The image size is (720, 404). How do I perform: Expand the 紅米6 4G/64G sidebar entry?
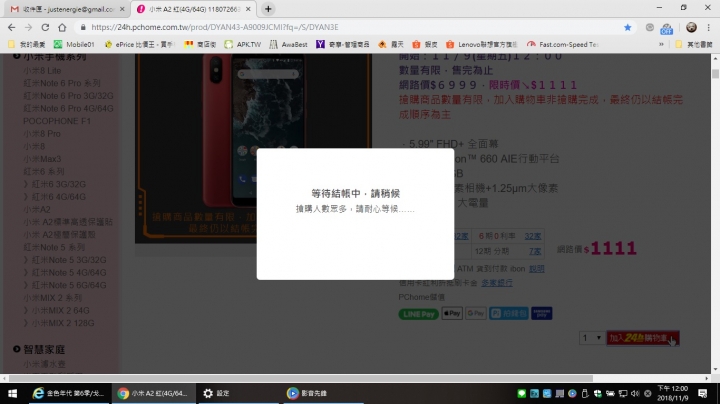pyautogui.click(x=55, y=197)
